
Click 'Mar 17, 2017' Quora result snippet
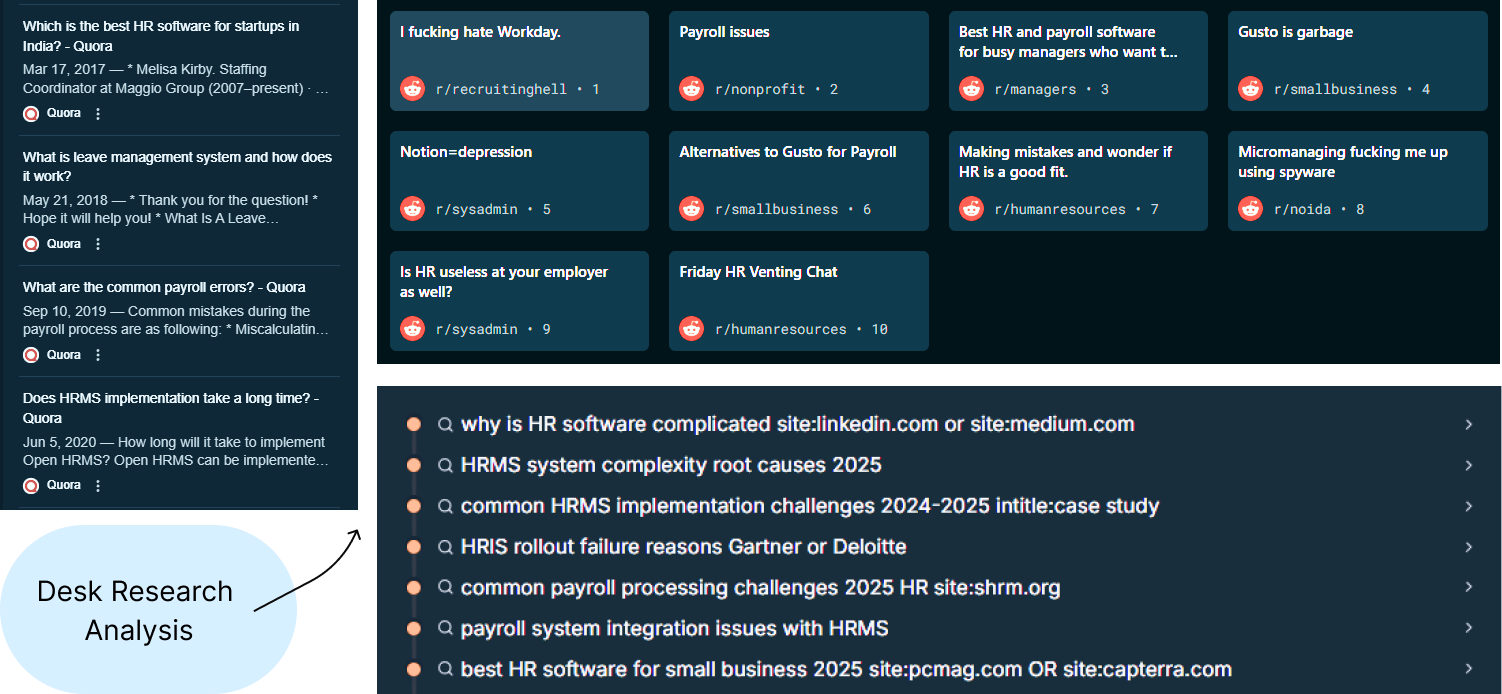[176, 78]
